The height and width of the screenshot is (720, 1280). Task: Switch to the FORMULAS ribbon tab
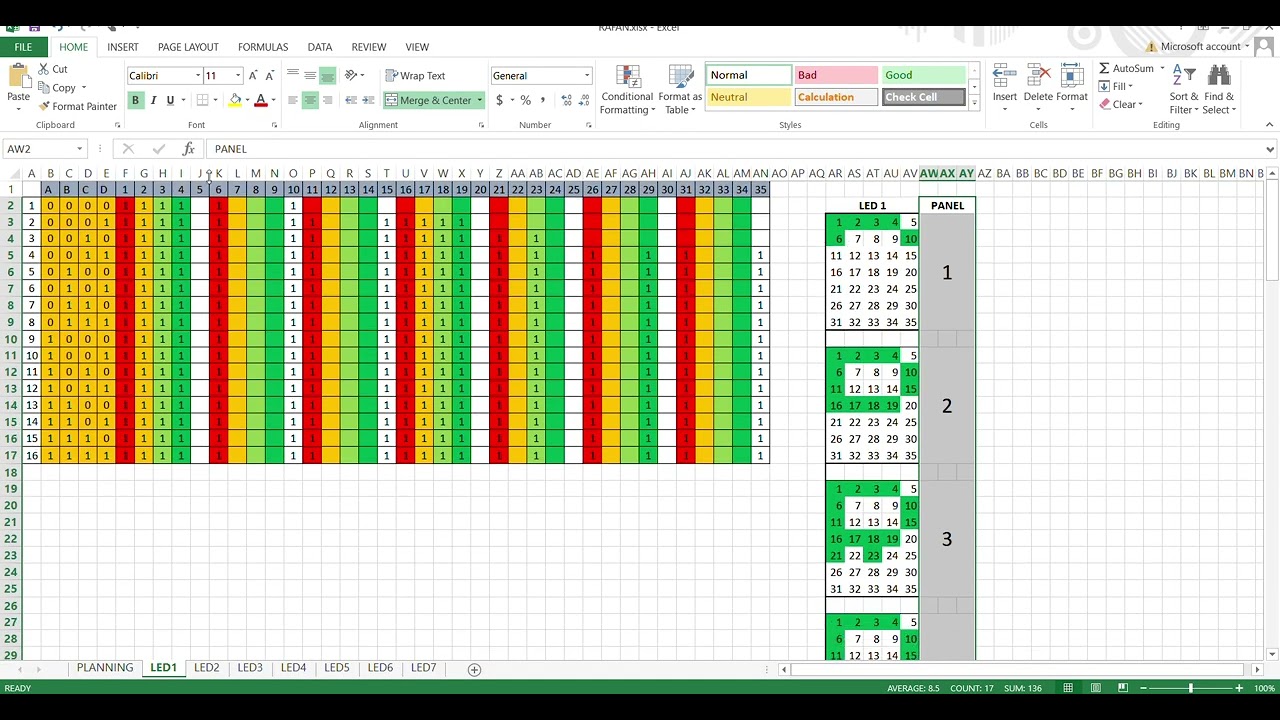(263, 47)
